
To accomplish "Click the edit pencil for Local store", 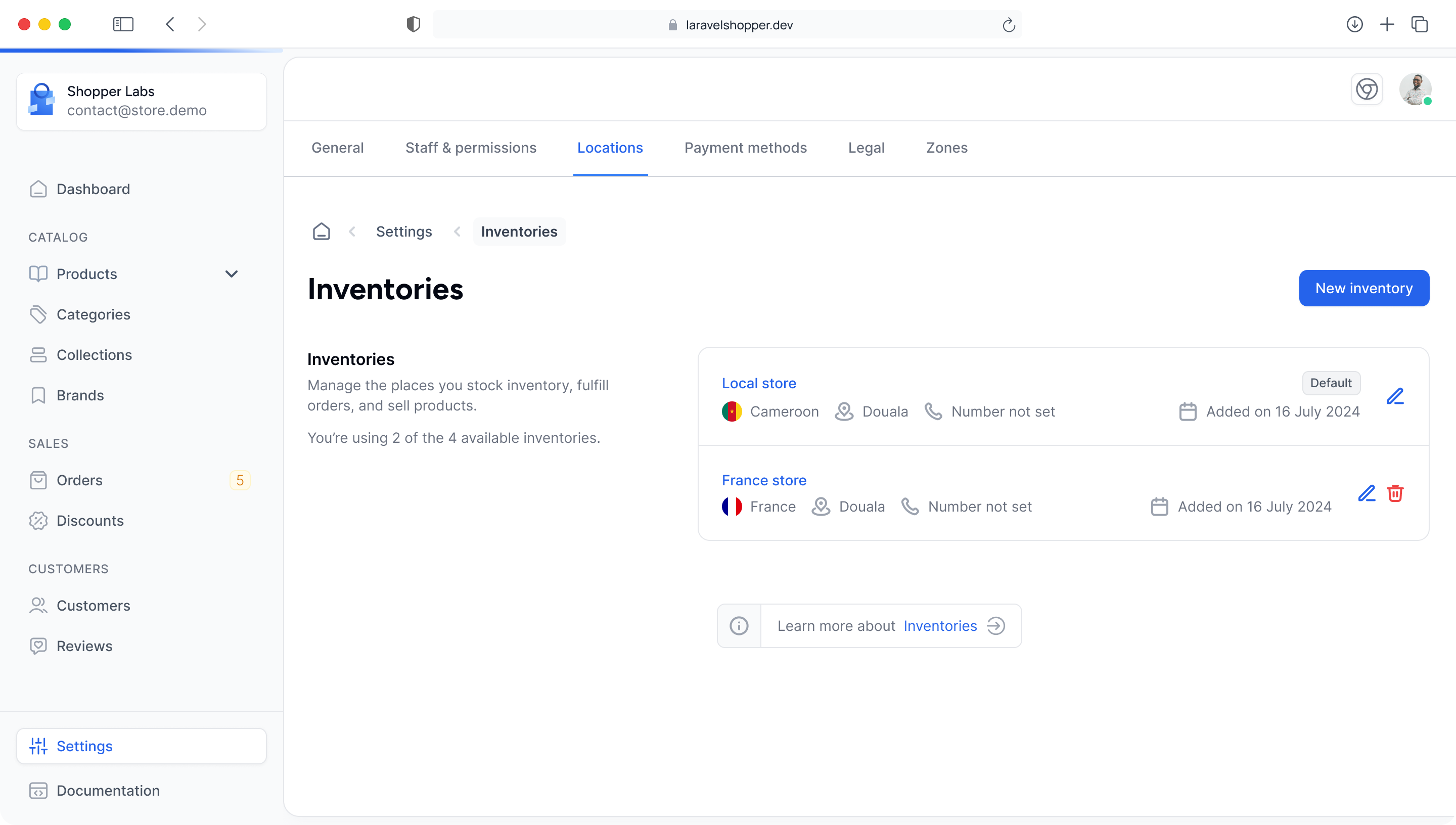I will 1394,396.
